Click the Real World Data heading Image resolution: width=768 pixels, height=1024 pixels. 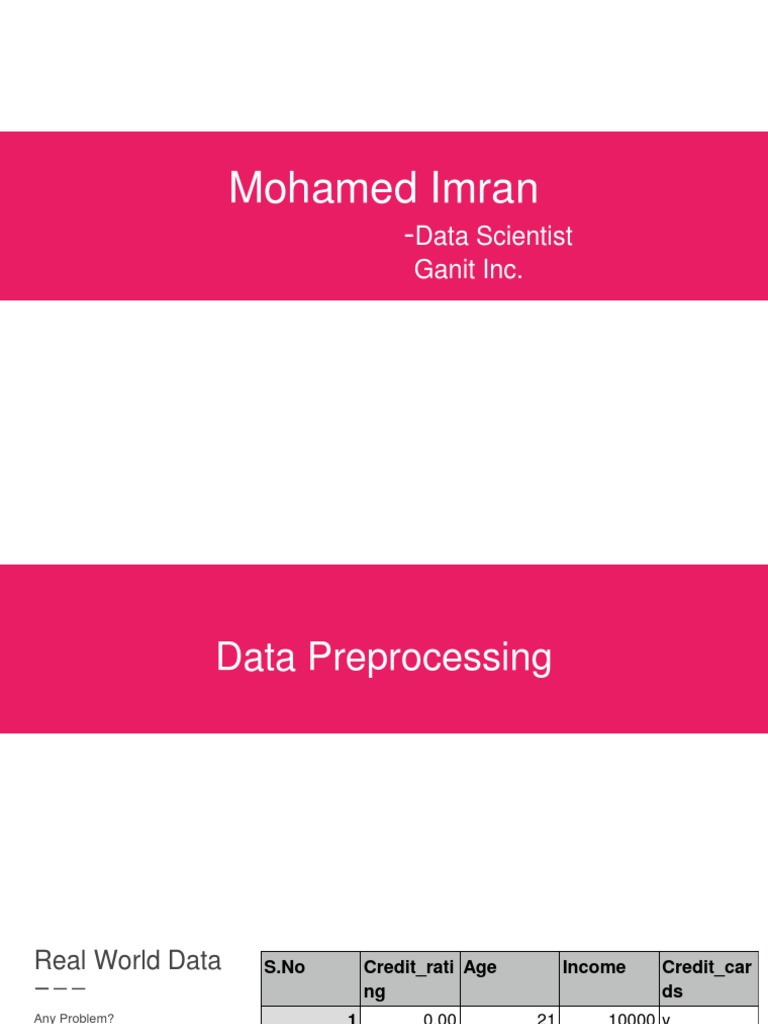[x=127, y=961]
